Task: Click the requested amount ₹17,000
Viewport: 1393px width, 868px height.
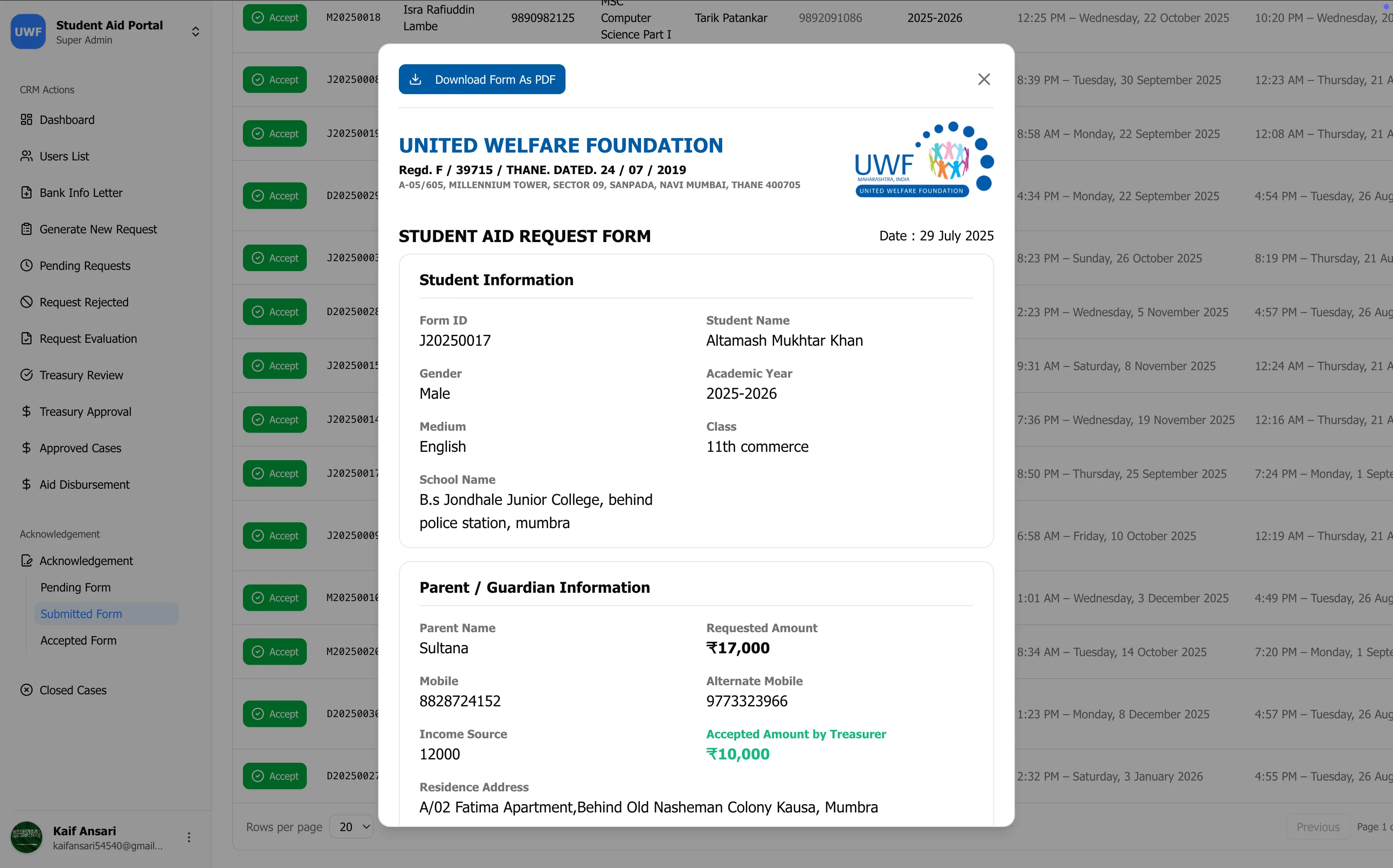Action: (x=738, y=647)
